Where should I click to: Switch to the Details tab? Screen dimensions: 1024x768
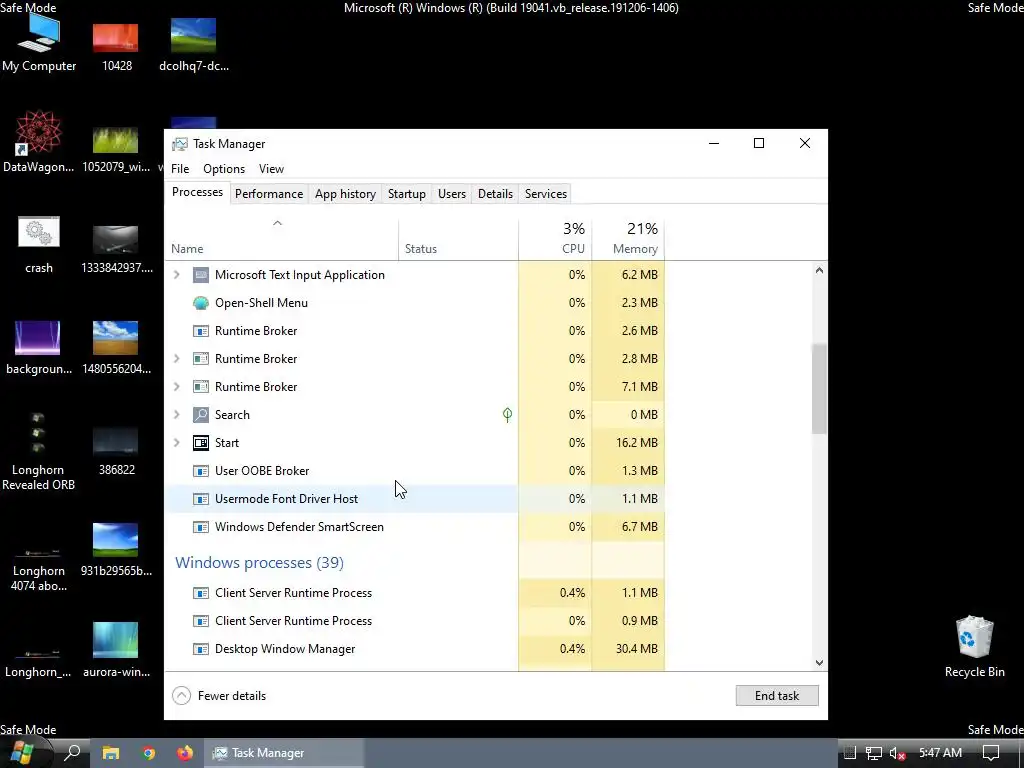pyautogui.click(x=495, y=194)
